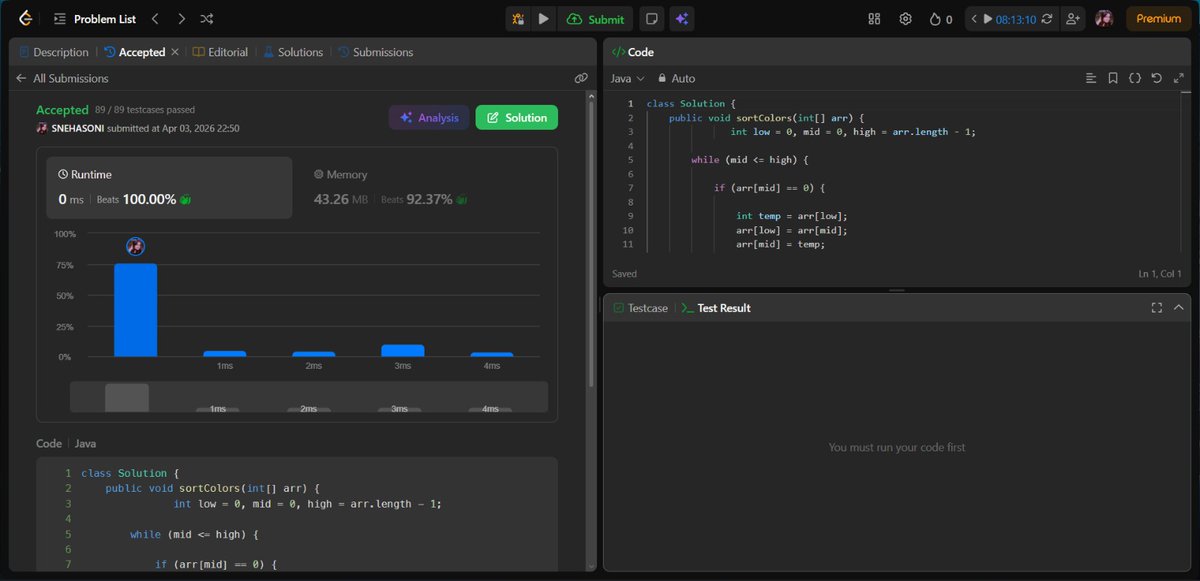Collapse the test panel with chevron up
The image size is (1200, 581).
[x=1179, y=308]
